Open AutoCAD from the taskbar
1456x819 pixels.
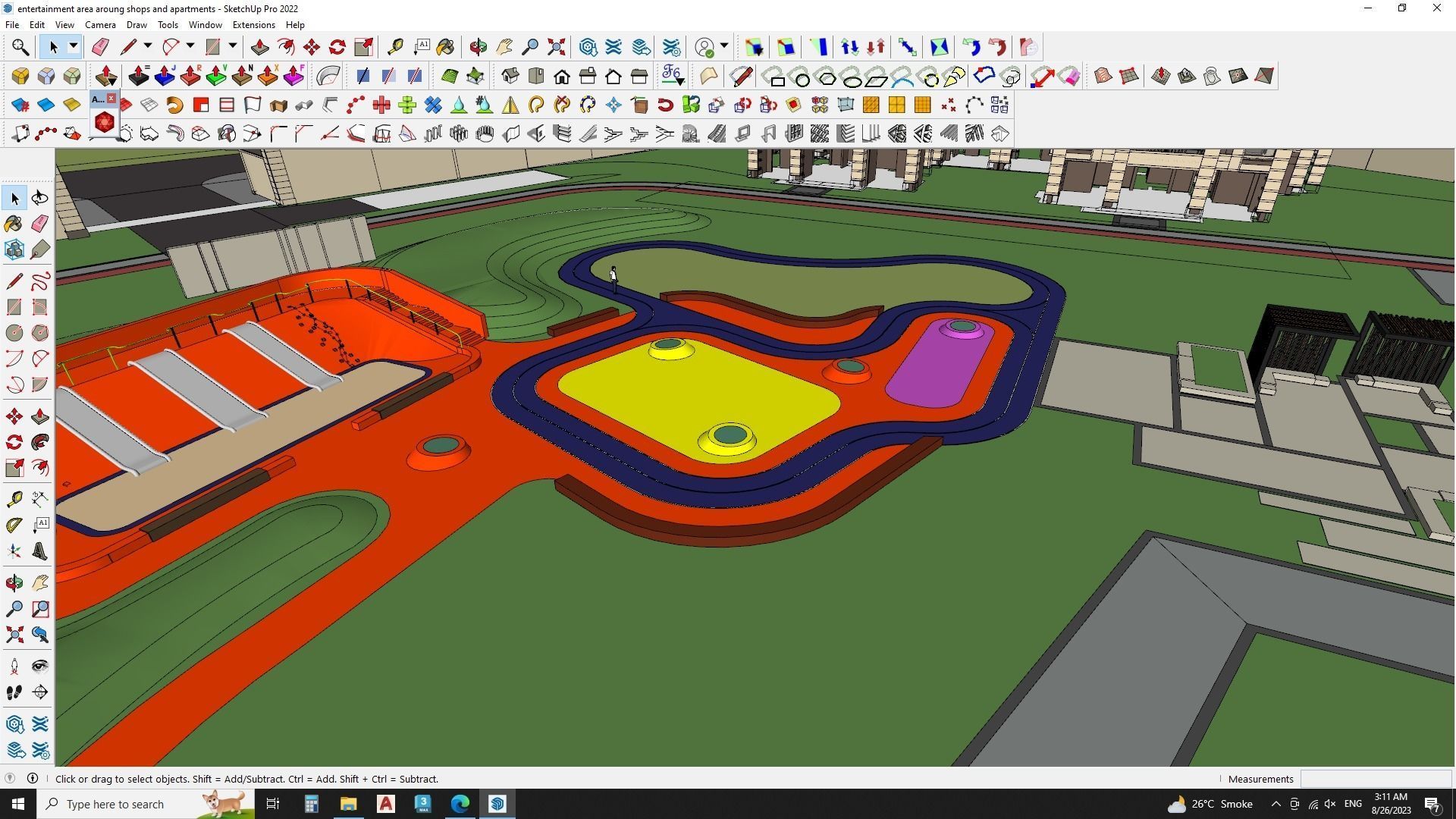[386, 804]
